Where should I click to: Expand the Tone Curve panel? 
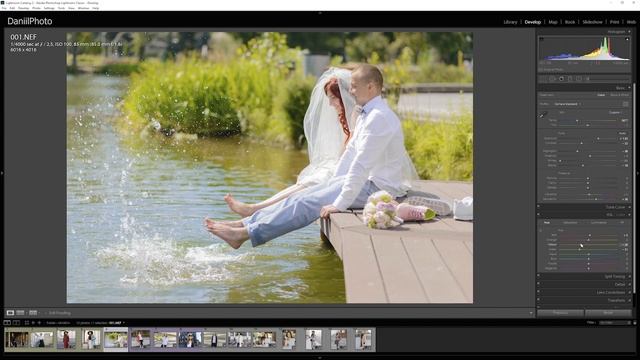point(629,207)
